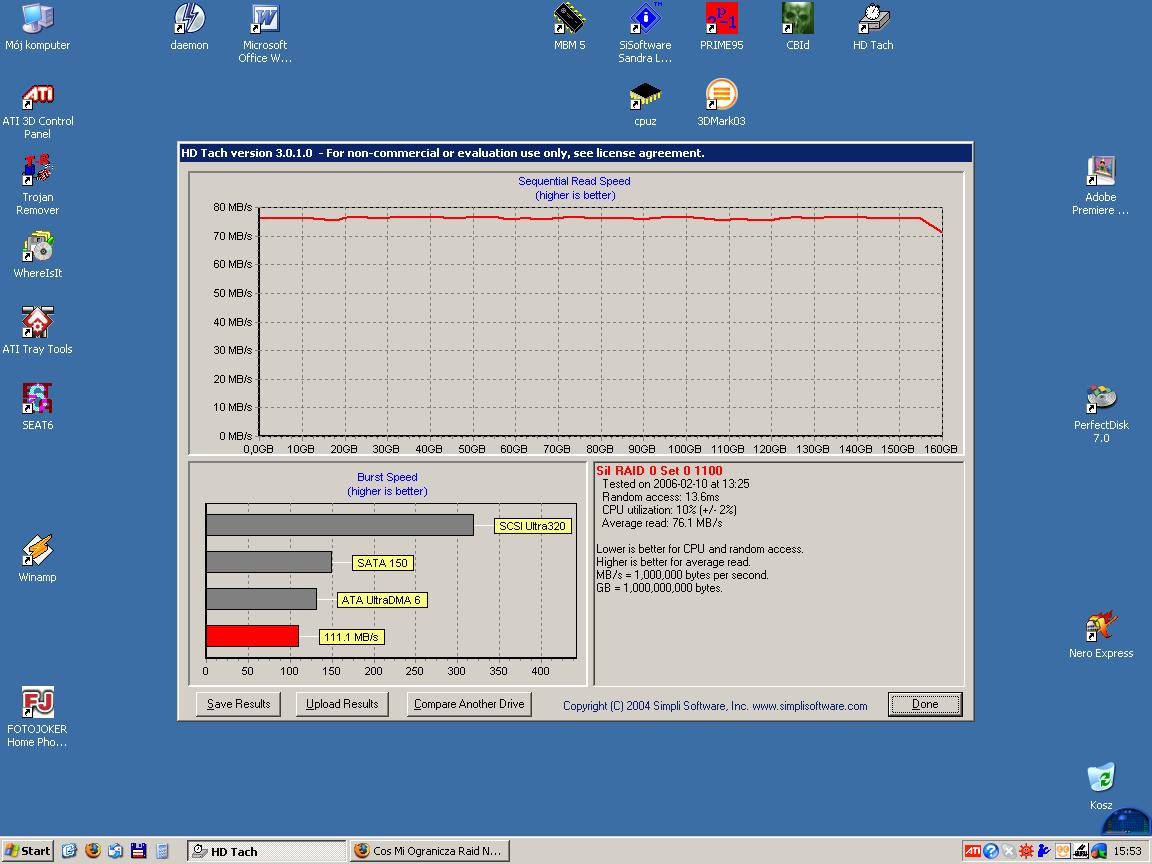
Task: Open the 3DMark03 desktop shortcut
Action: 721,104
